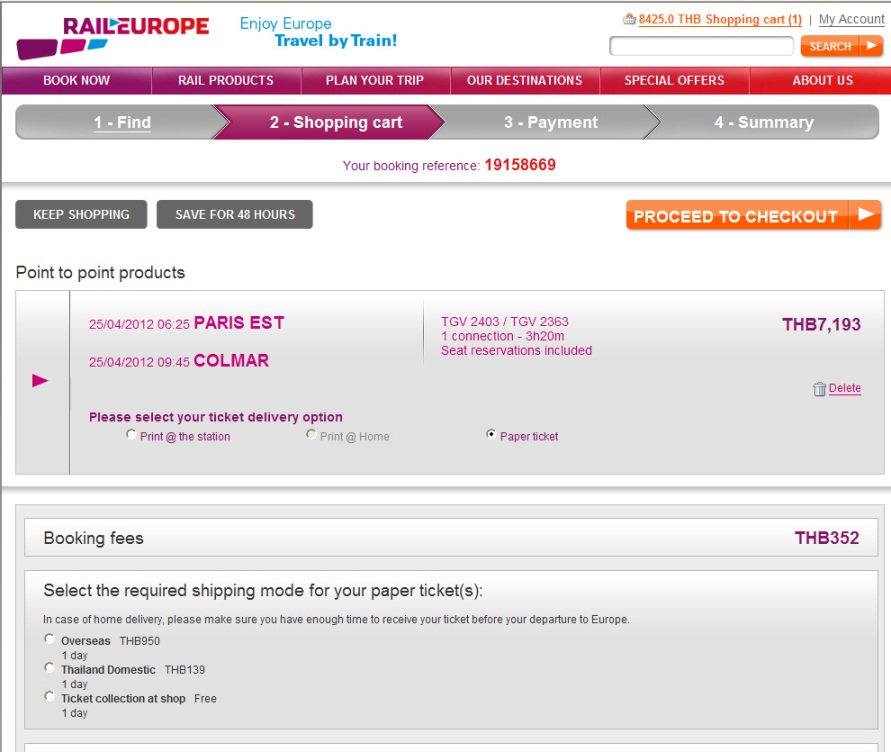Delete the Paris Est to Colmar ticket

844,388
